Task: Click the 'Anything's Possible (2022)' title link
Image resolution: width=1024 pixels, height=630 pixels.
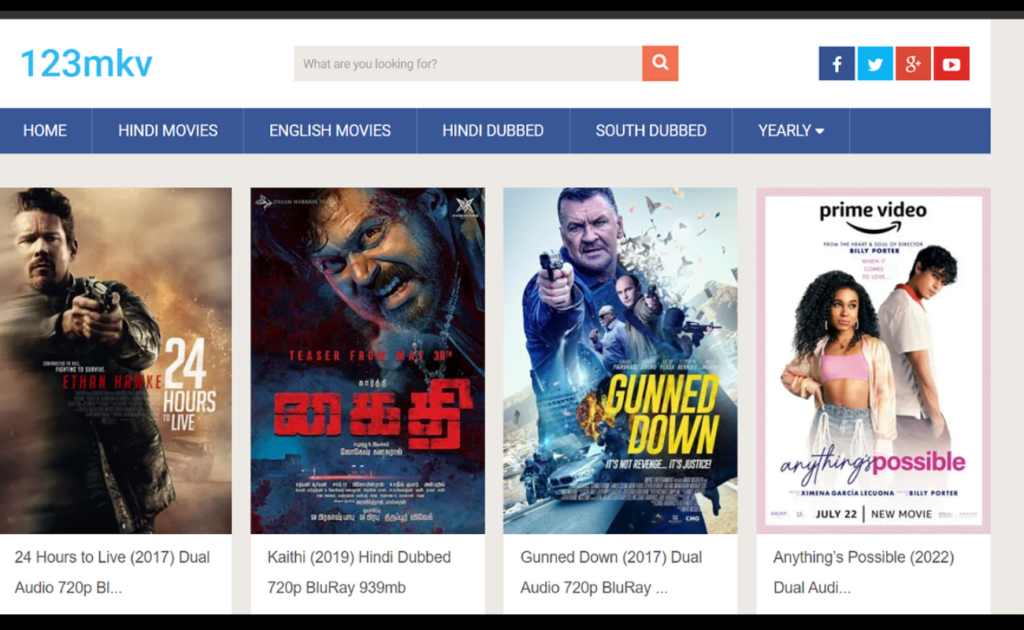Action: pyautogui.click(x=863, y=573)
